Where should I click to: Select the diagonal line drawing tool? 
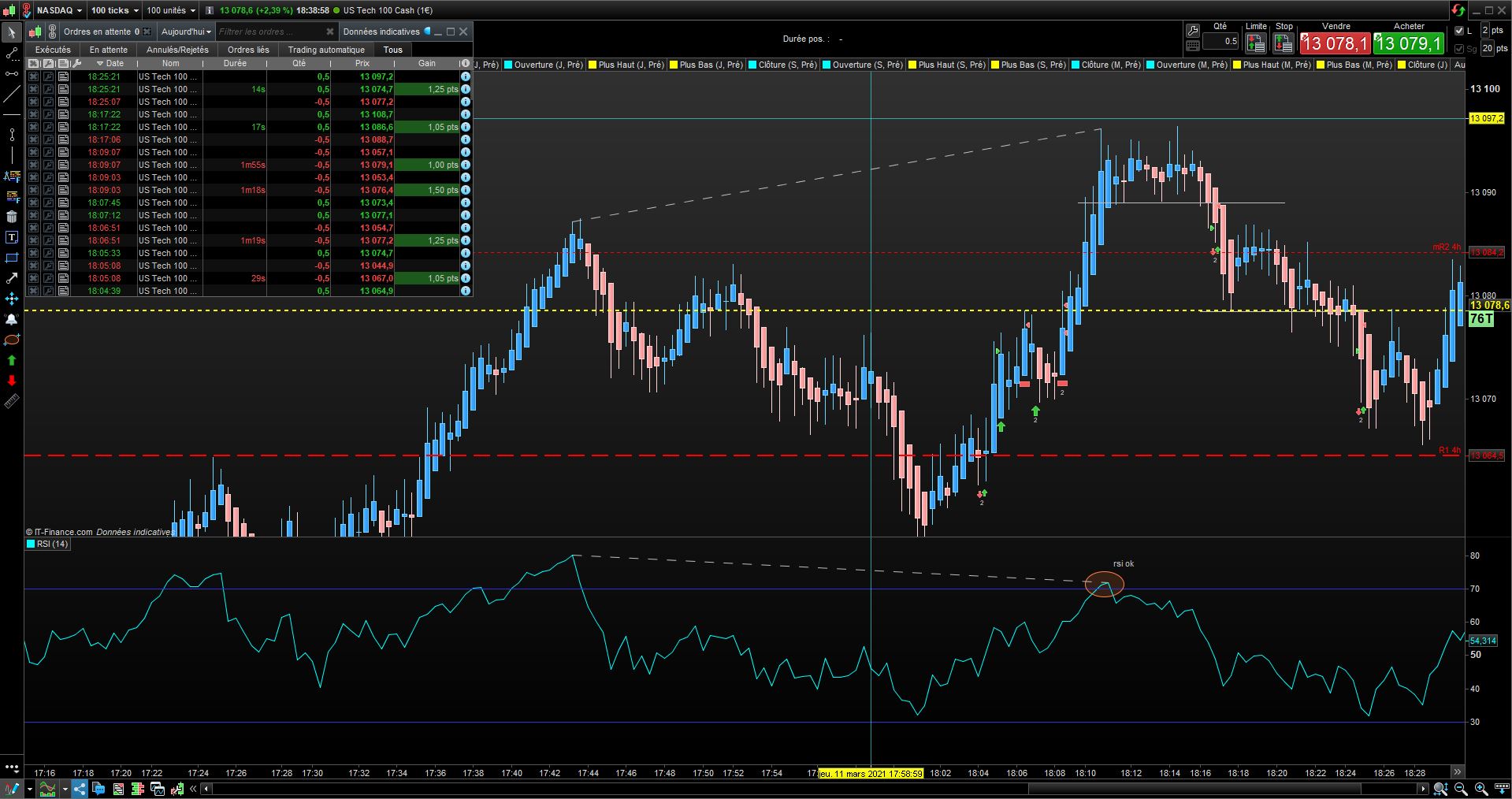(12, 95)
